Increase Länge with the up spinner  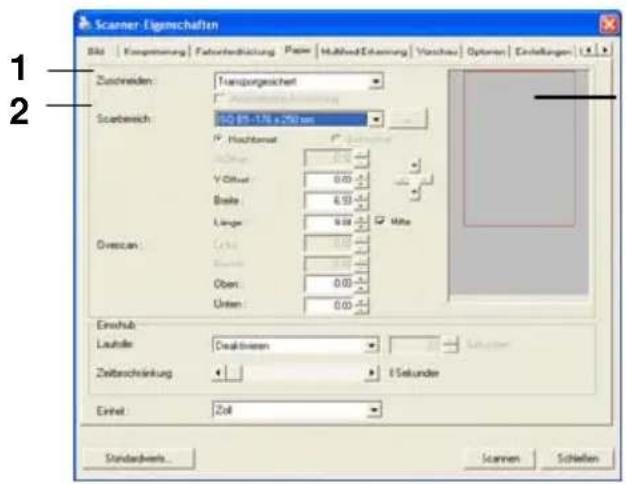click(361, 218)
